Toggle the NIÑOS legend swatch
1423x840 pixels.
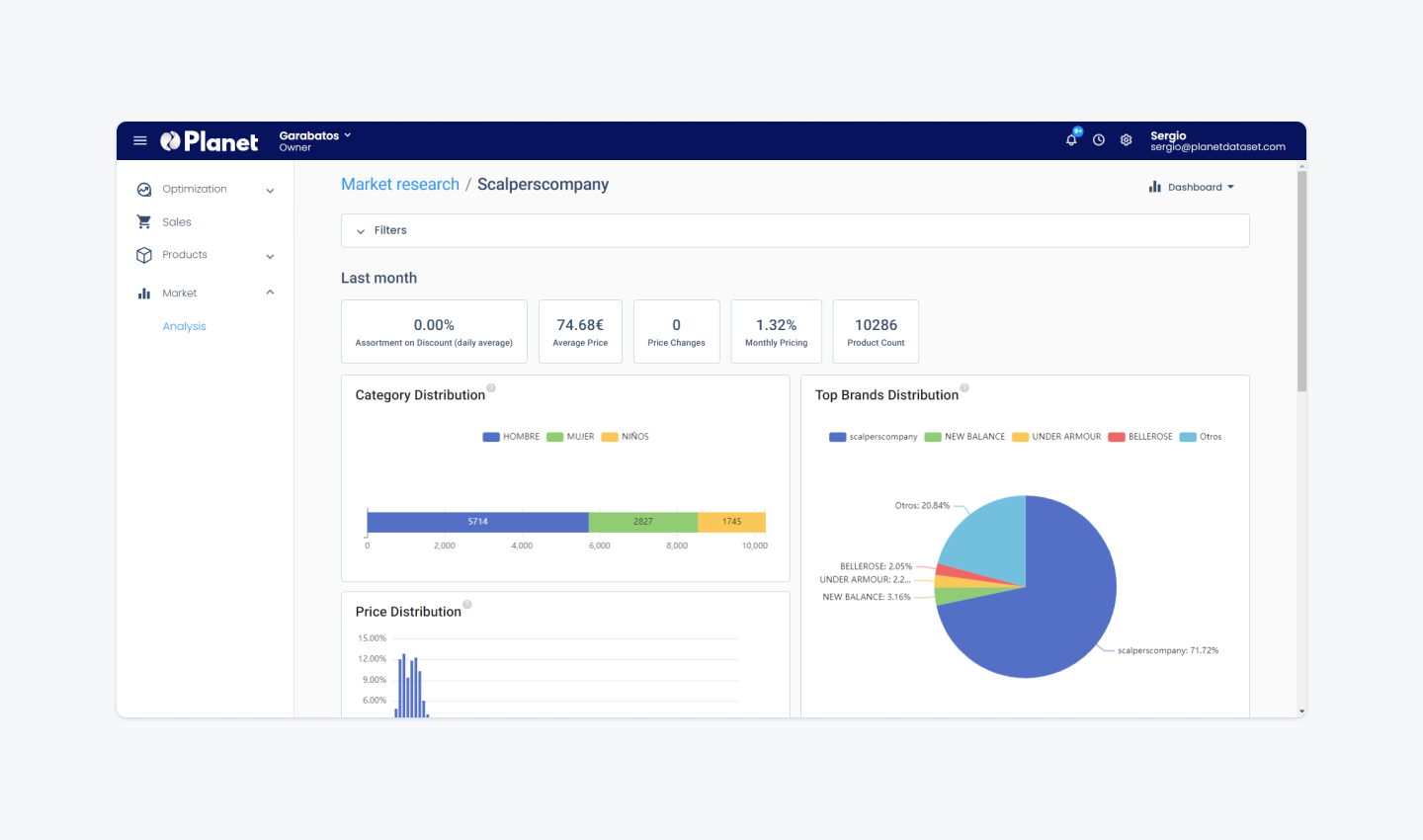point(610,437)
